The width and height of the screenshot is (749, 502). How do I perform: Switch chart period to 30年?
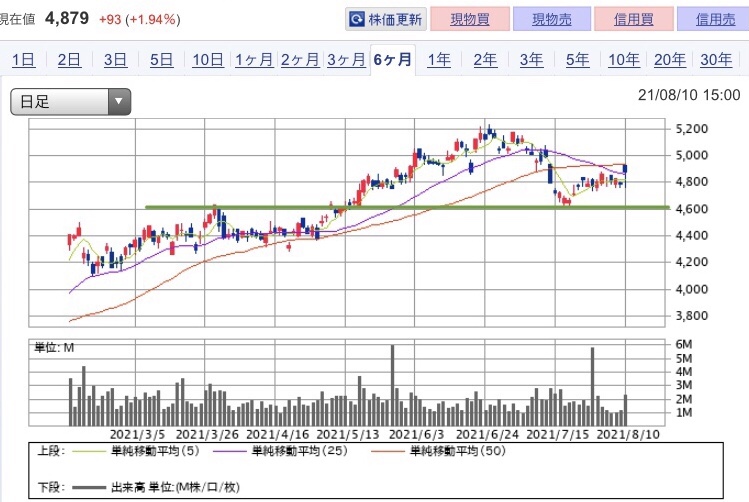(716, 60)
